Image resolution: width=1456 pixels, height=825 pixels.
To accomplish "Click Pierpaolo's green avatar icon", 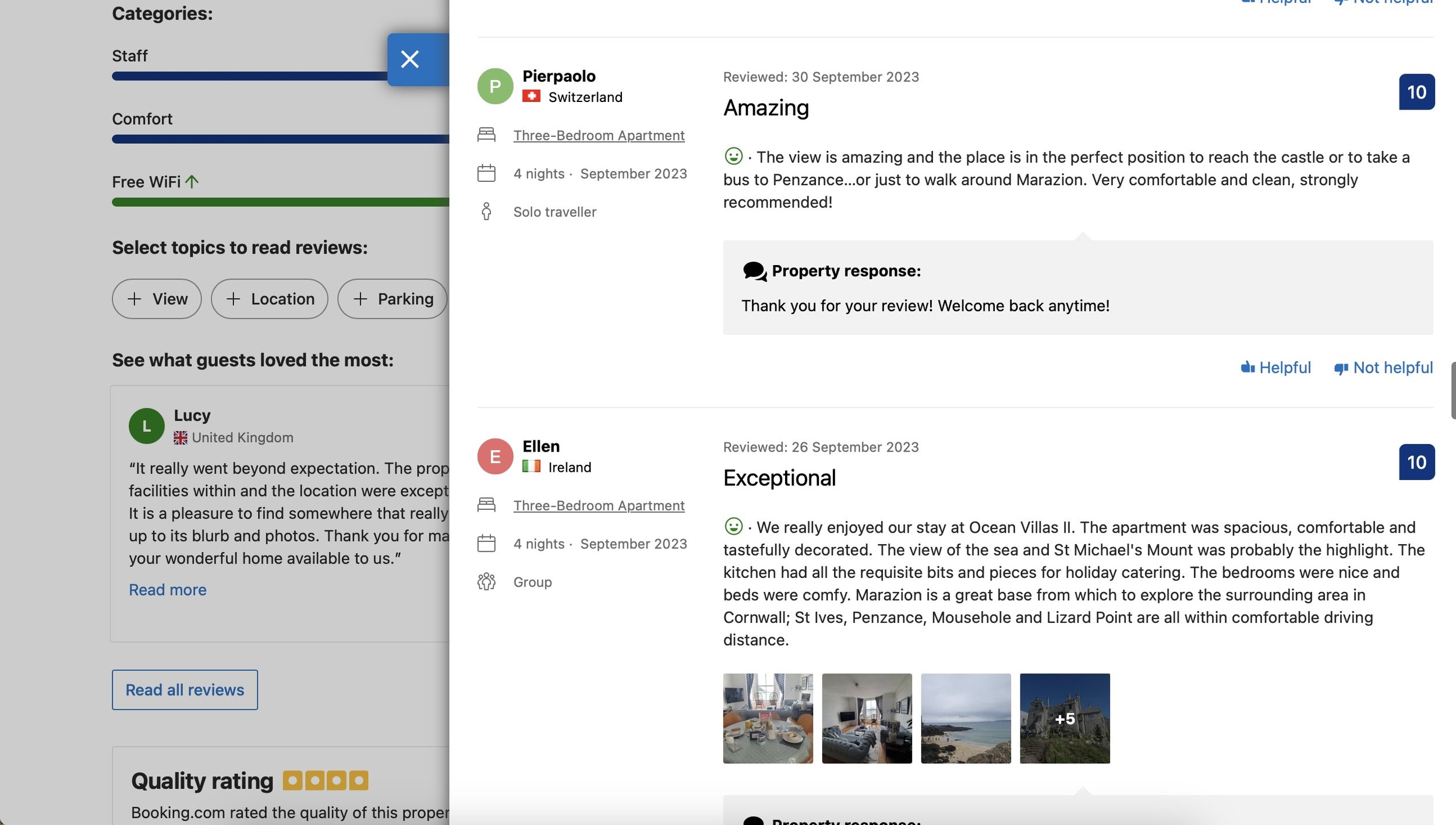I will click(x=495, y=86).
